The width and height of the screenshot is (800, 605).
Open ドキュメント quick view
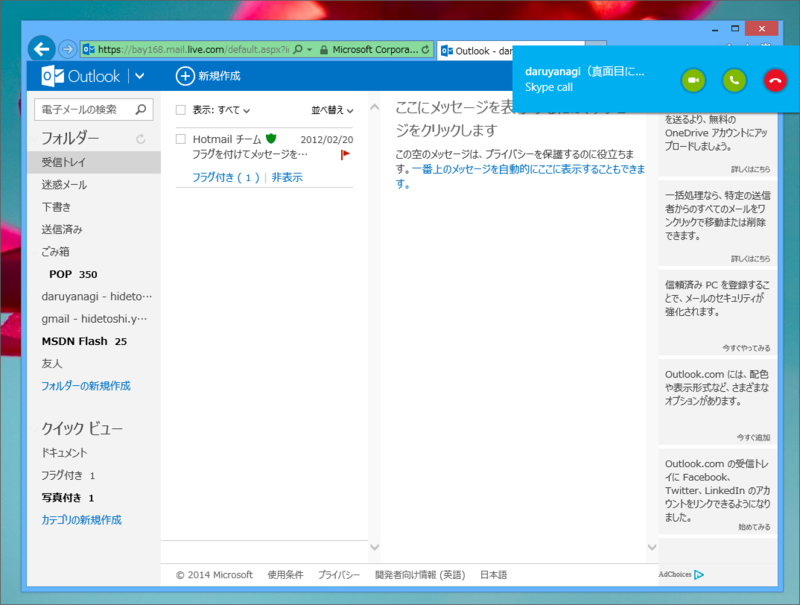[64, 452]
